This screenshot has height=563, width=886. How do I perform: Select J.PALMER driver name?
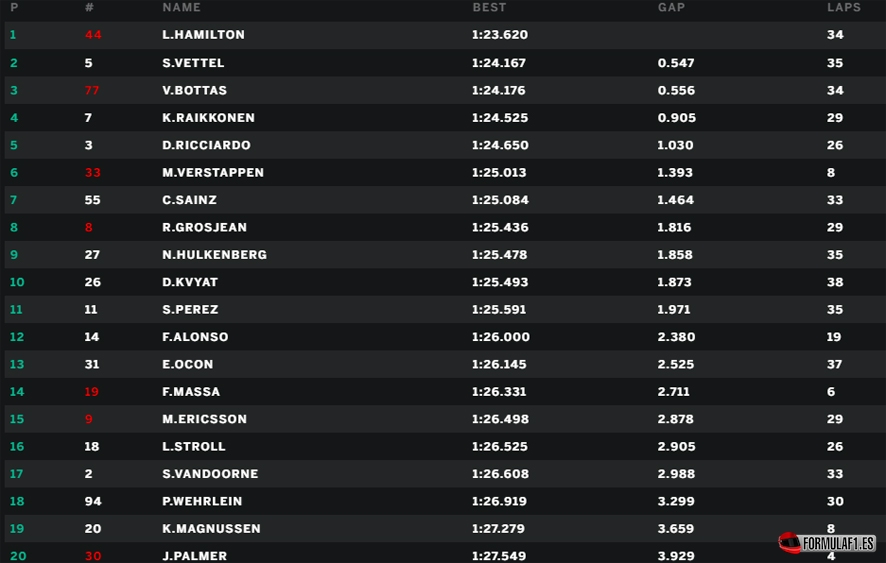pos(194,556)
